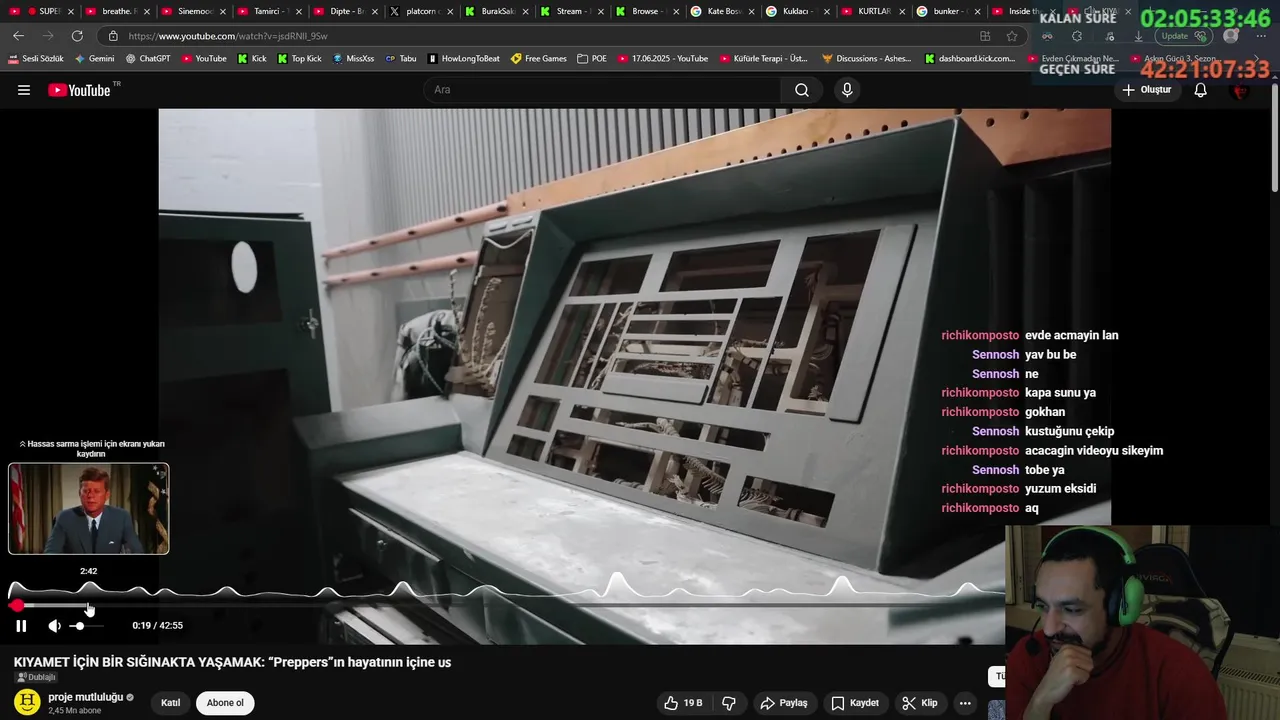Image resolution: width=1280 pixels, height=720 pixels.
Task: Adjust the video volume slider
Action: (x=87, y=626)
